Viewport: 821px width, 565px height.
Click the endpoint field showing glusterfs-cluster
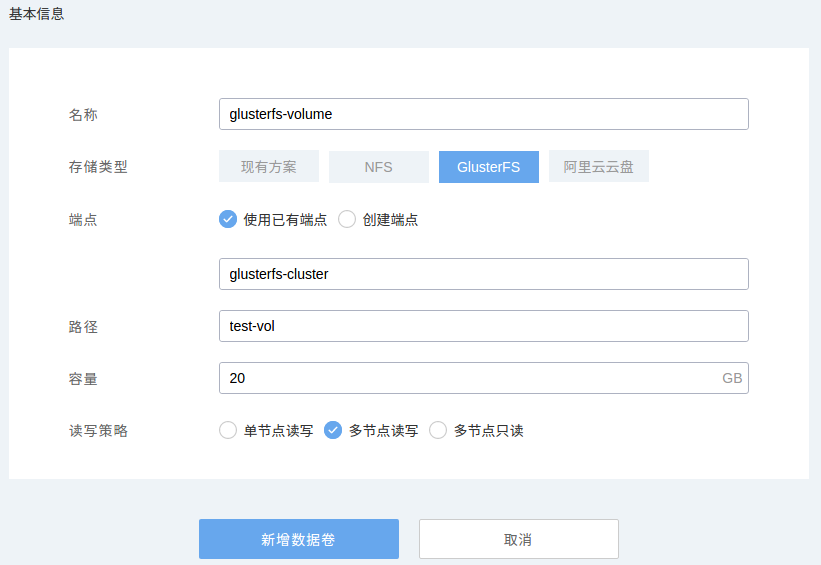click(x=483, y=274)
